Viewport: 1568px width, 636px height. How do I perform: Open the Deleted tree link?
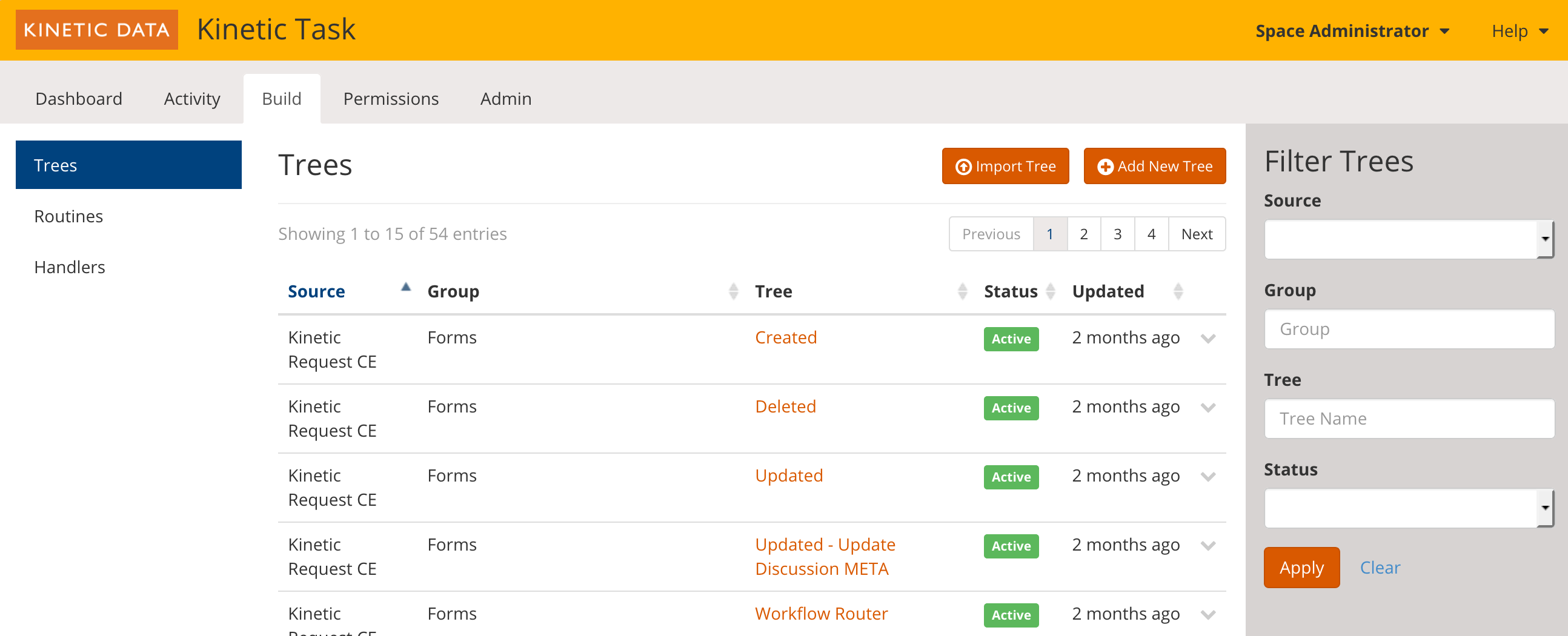785,406
